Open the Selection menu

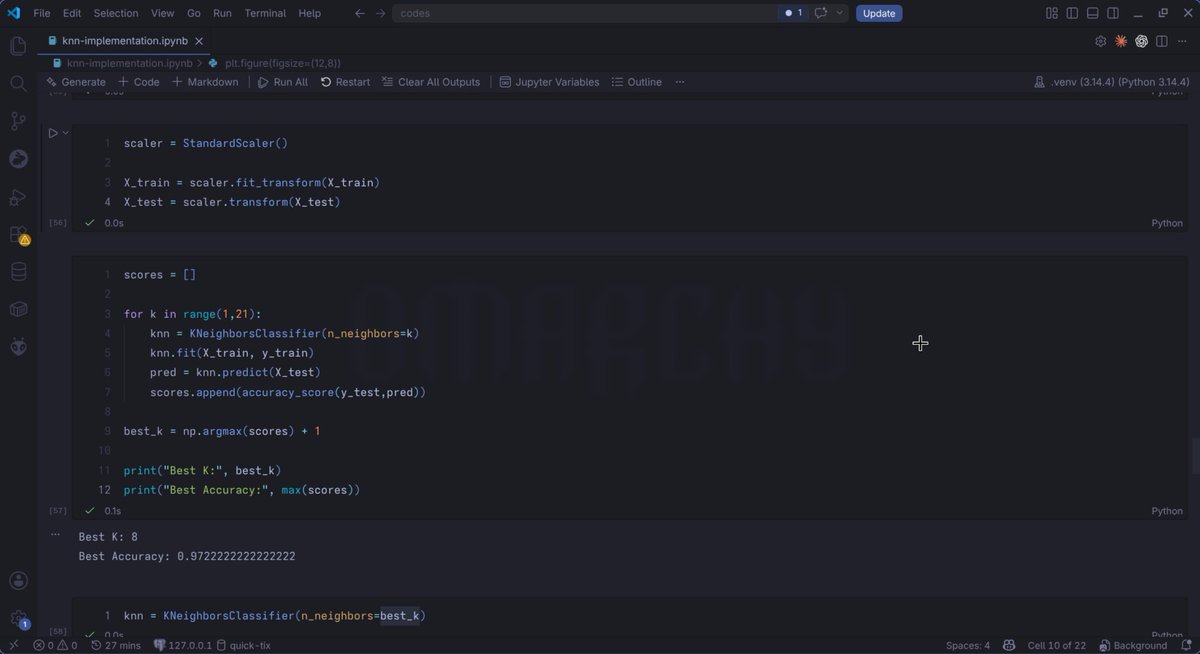pos(116,13)
